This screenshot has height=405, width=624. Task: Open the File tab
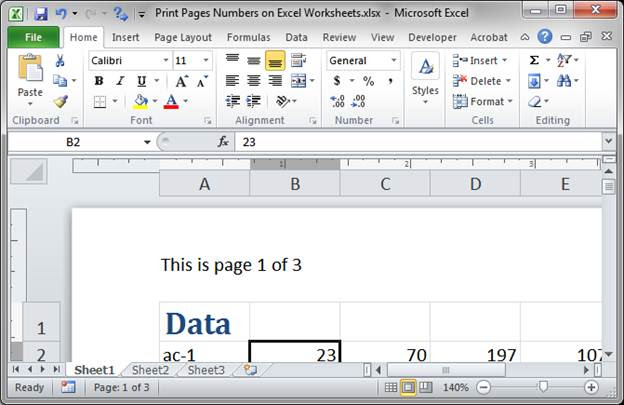pos(33,37)
